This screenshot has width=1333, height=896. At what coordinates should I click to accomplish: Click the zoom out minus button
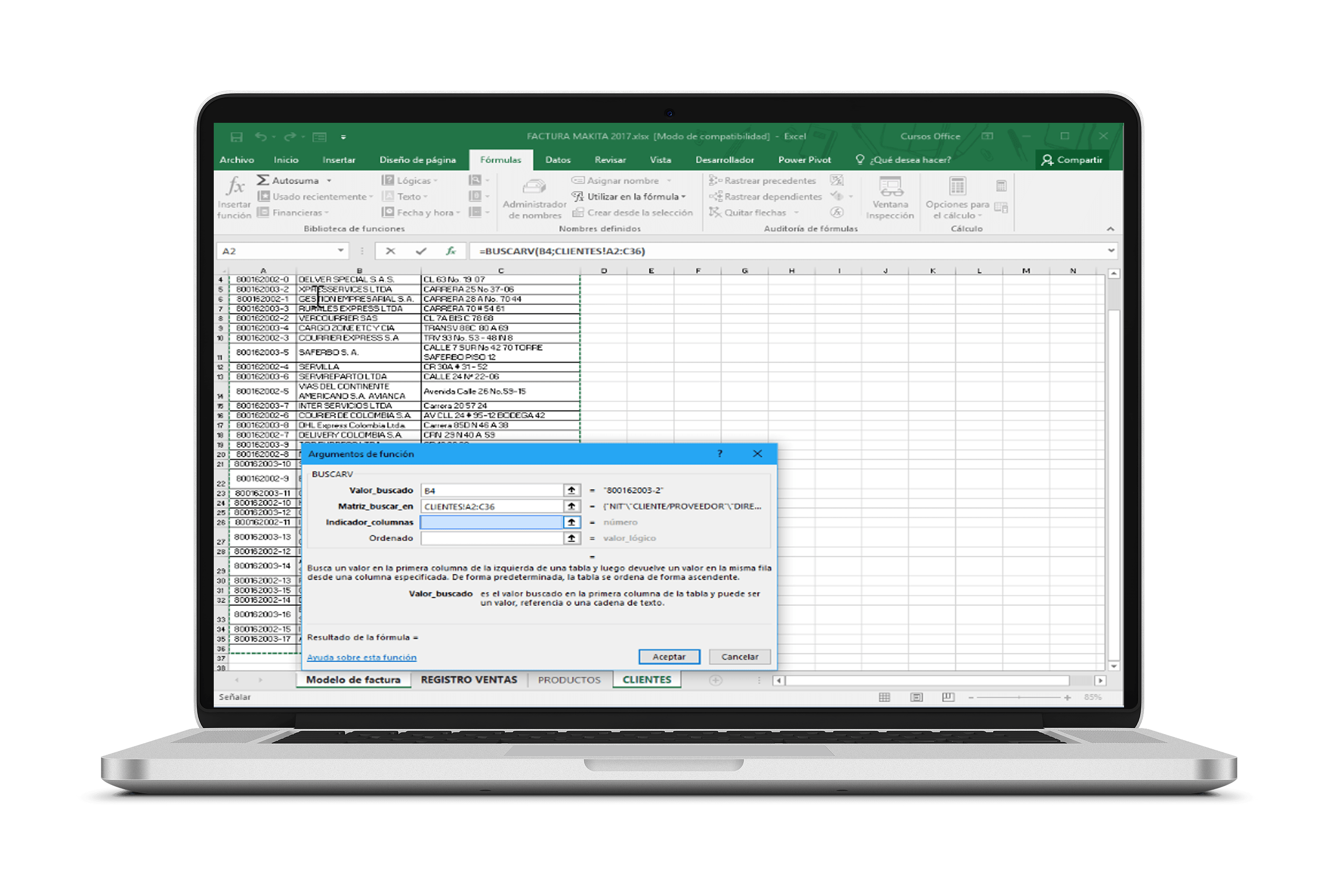point(971,697)
